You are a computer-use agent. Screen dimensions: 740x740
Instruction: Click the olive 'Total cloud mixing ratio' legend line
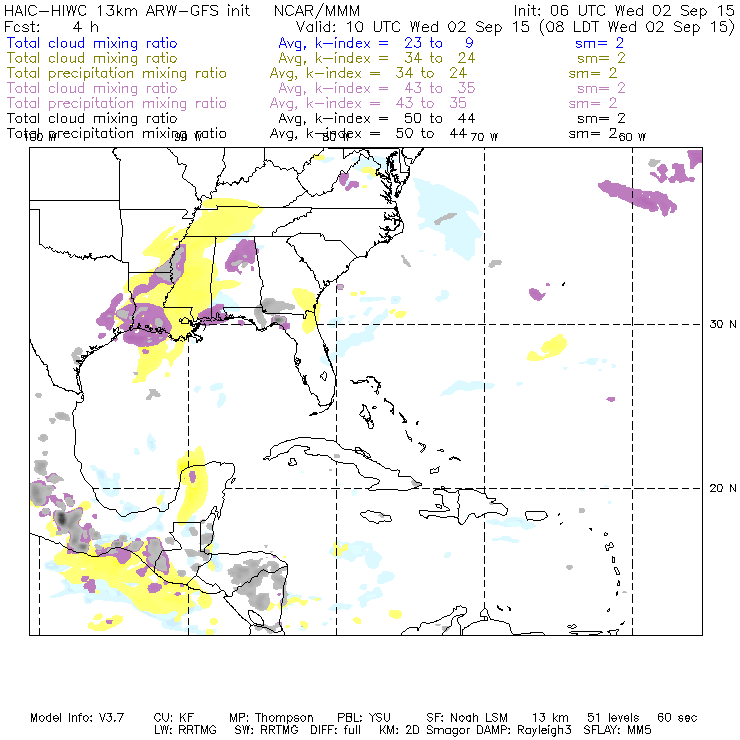tap(92, 58)
